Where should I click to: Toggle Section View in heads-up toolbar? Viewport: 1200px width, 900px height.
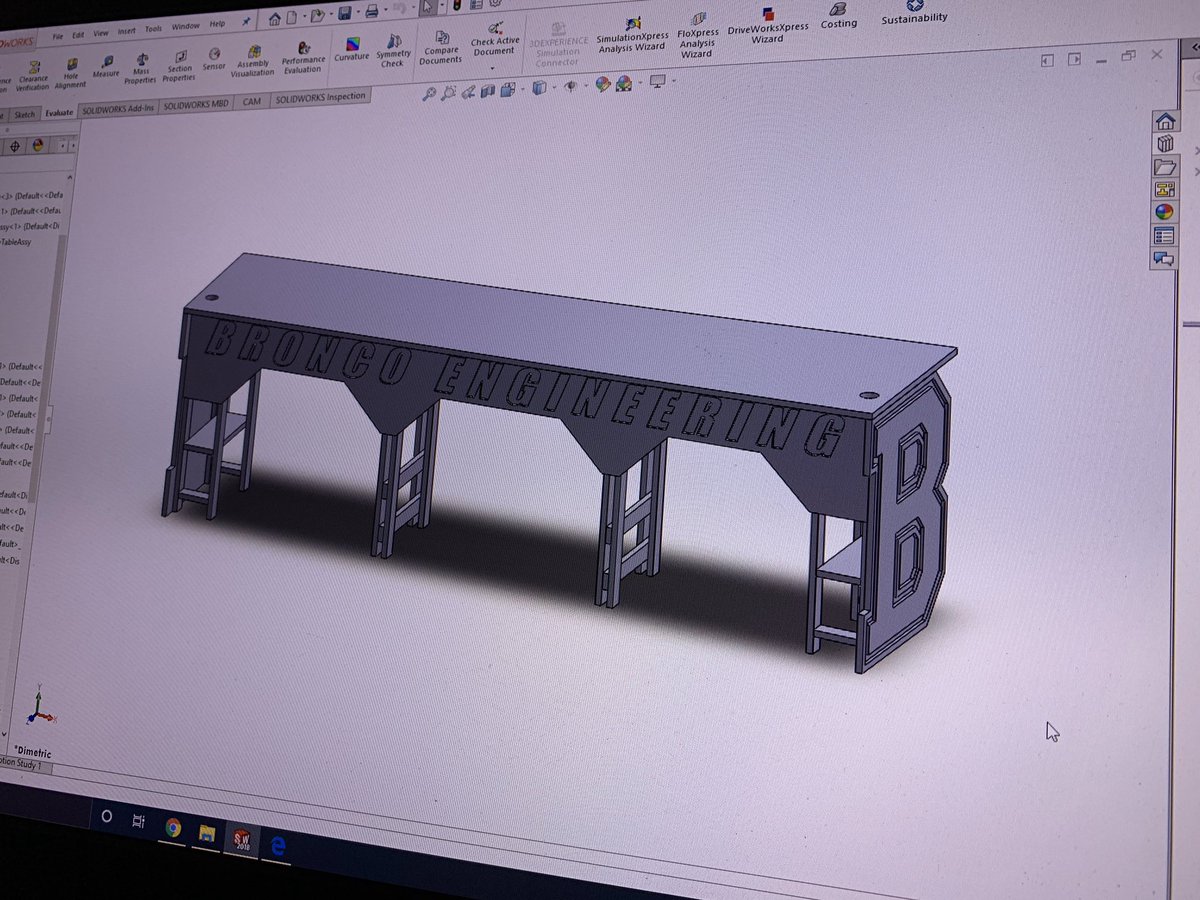[487, 90]
